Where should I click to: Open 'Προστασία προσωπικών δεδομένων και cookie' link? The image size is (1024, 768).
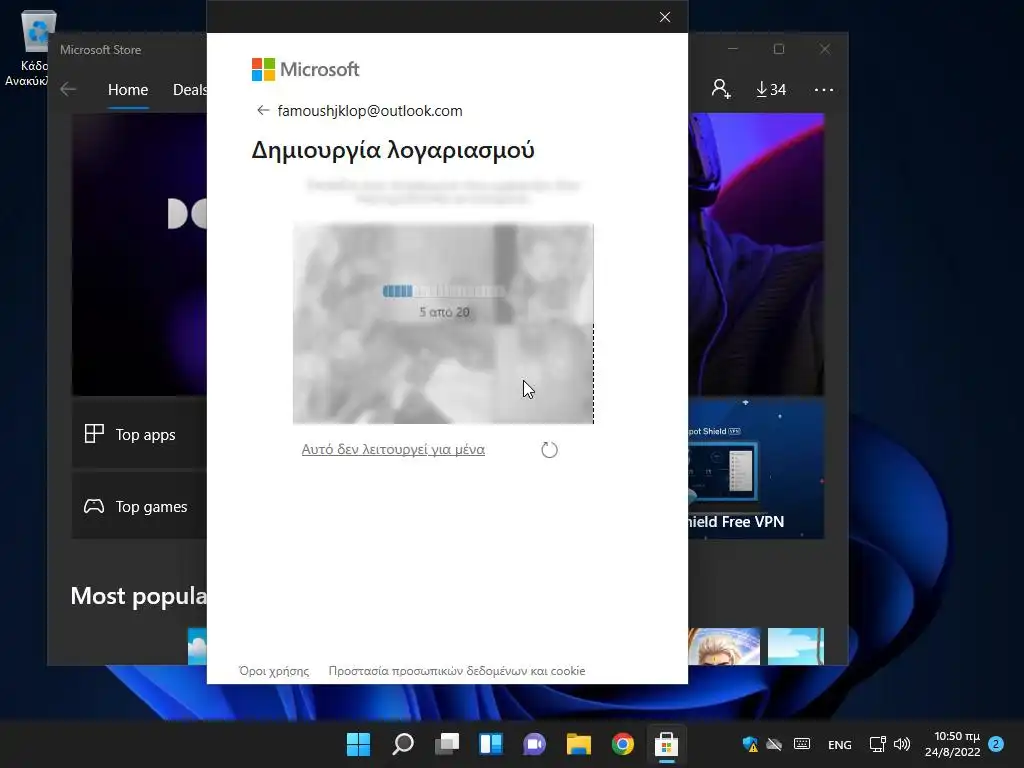(456, 671)
